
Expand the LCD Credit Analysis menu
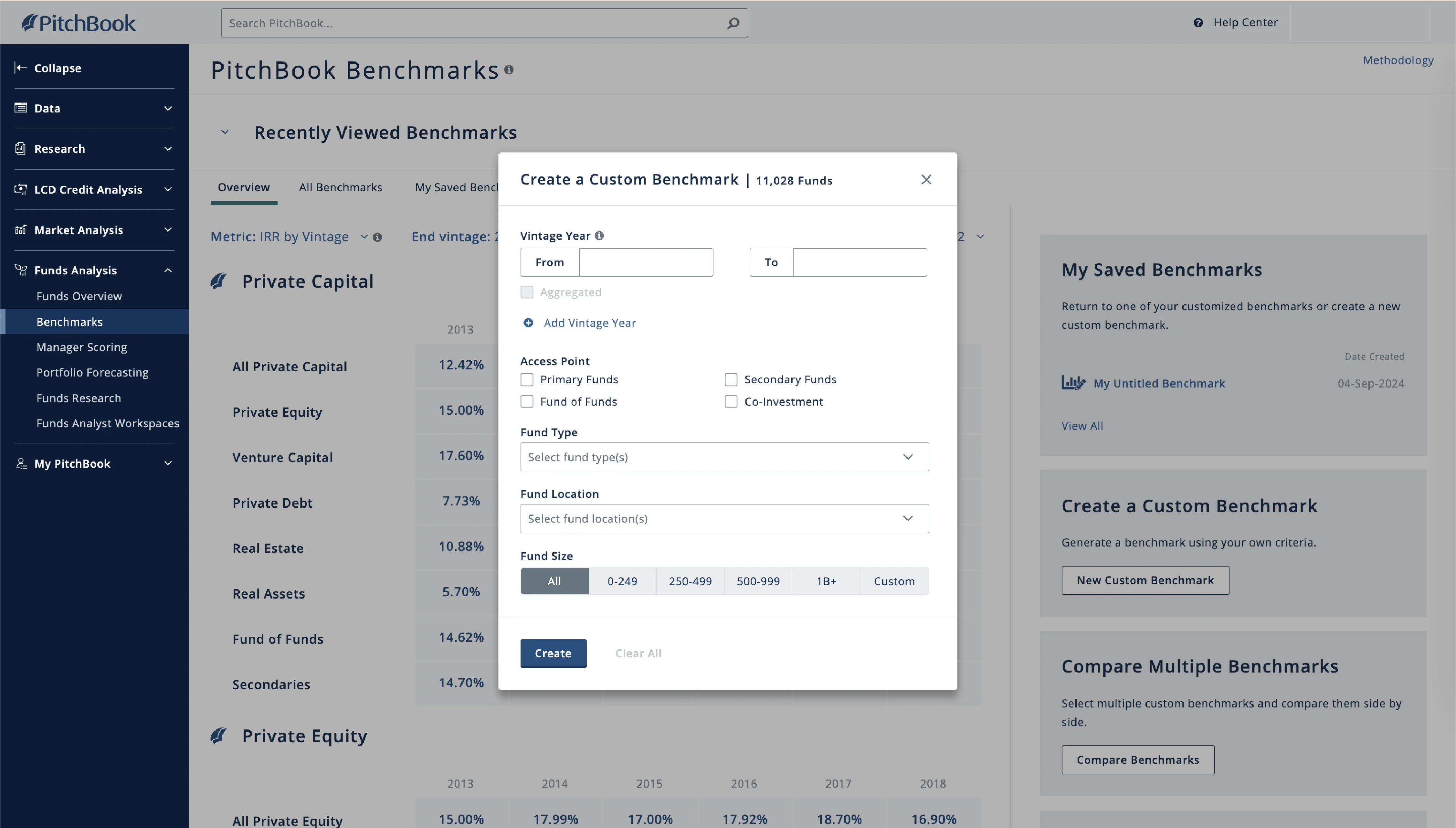pos(168,189)
